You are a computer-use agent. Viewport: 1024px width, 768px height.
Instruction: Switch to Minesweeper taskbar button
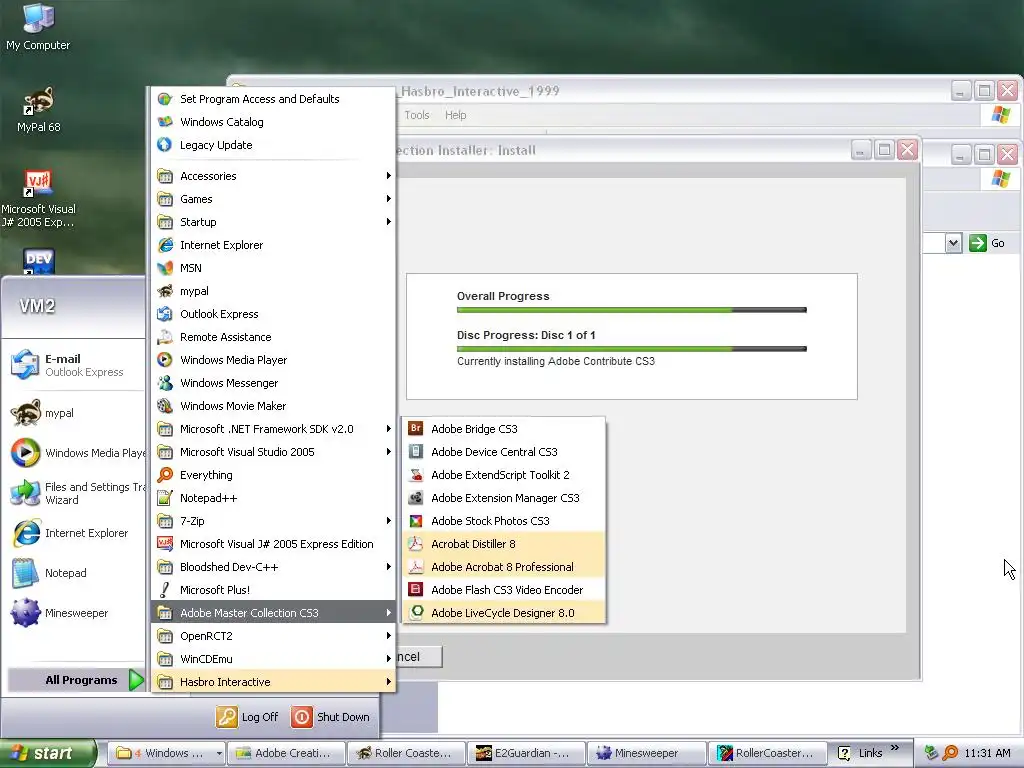[x=646, y=753]
